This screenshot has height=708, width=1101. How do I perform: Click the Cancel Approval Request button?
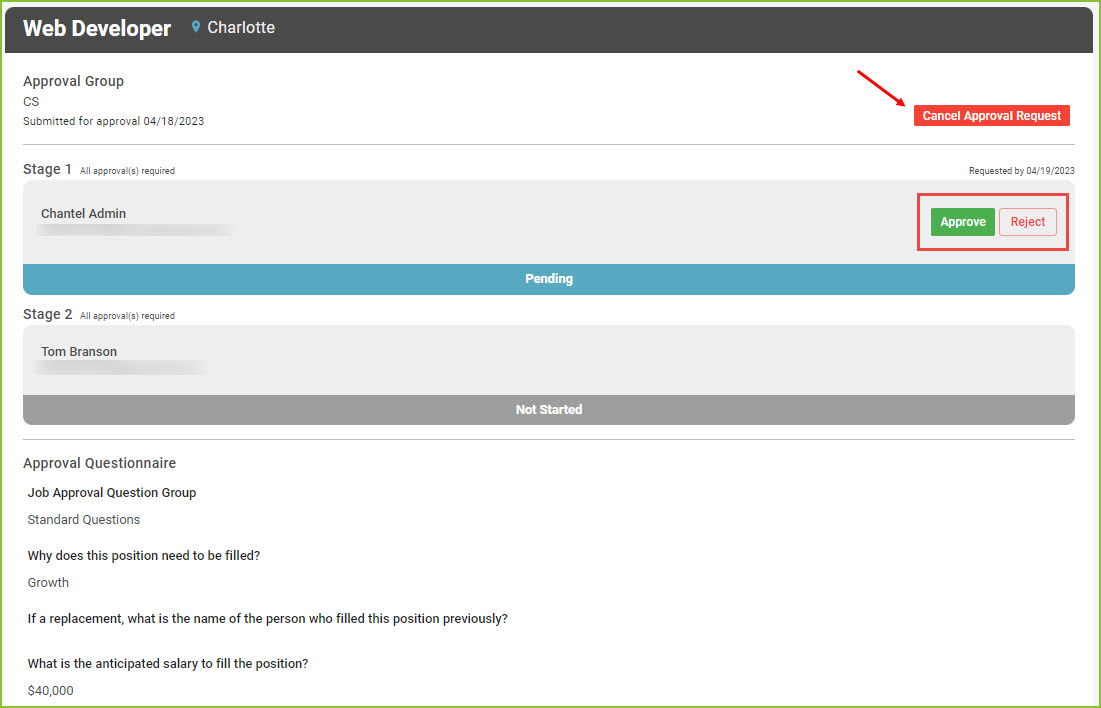point(991,116)
